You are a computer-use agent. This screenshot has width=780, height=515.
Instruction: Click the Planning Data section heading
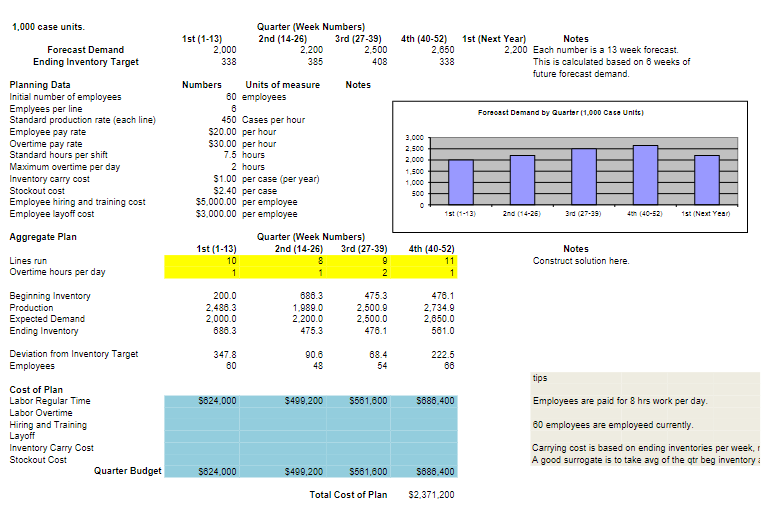(x=40, y=85)
